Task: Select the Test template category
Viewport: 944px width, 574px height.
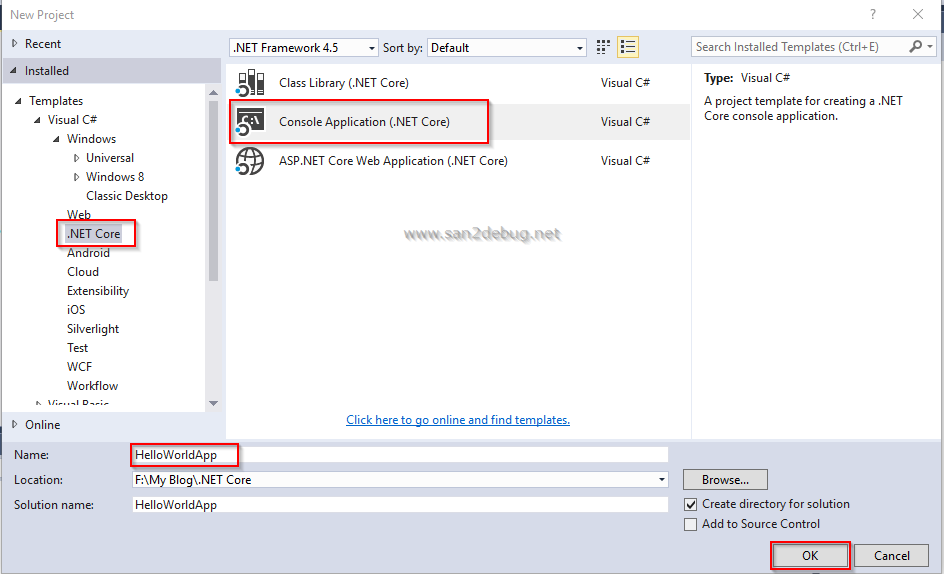Action: click(78, 348)
